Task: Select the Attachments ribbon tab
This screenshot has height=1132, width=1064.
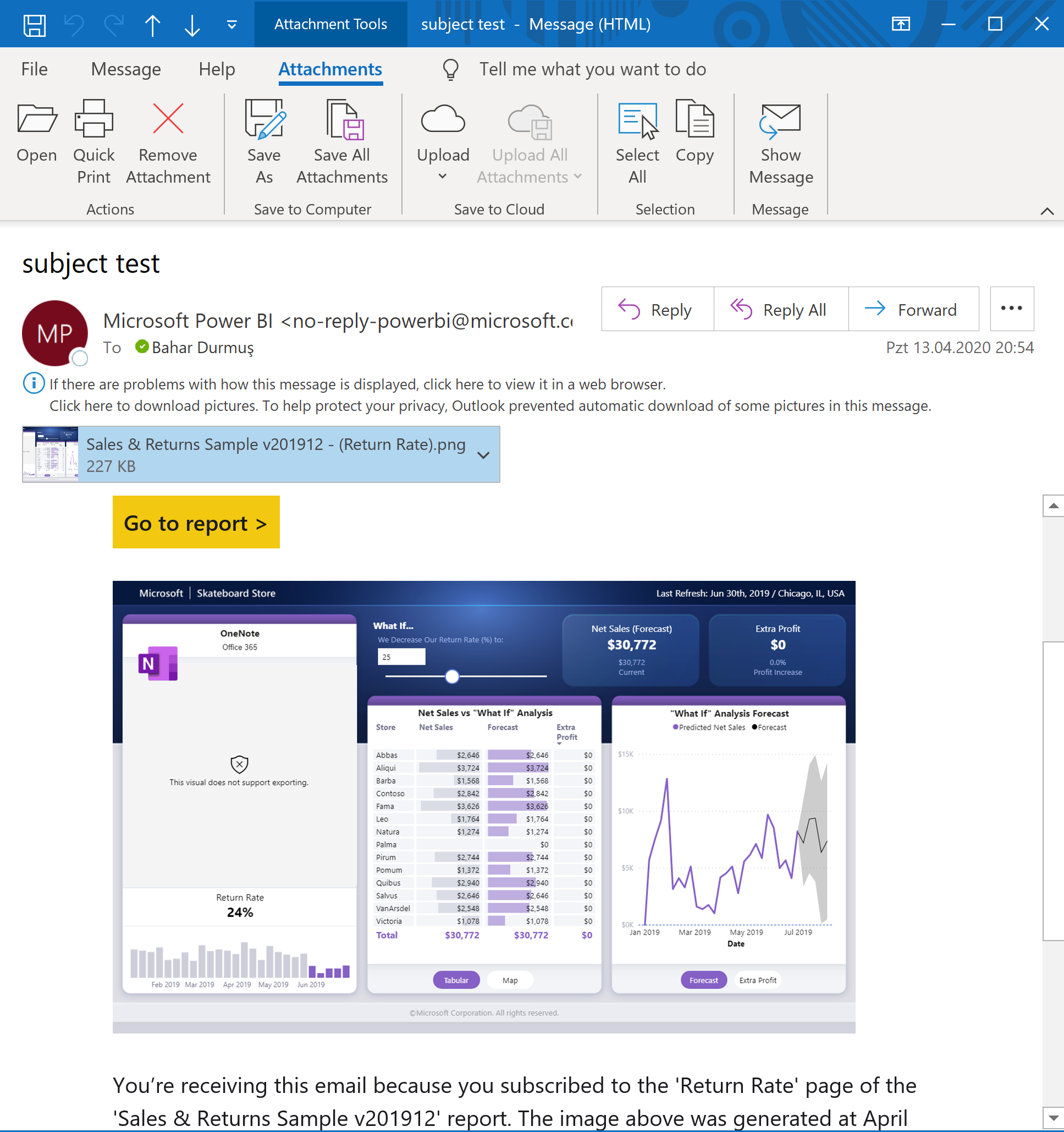Action: click(330, 69)
